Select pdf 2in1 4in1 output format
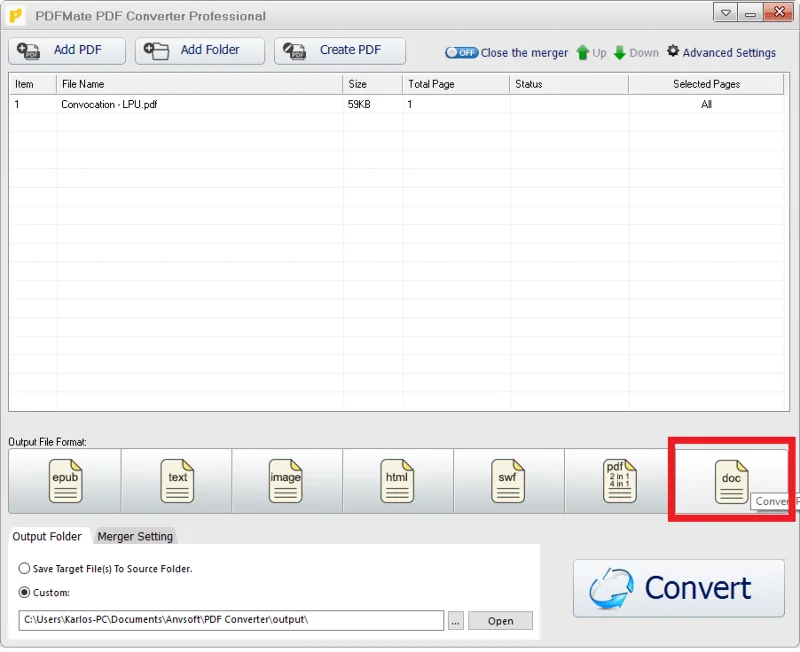Image resolution: width=800 pixels, height=652 pixels. [x=619, y=481]
